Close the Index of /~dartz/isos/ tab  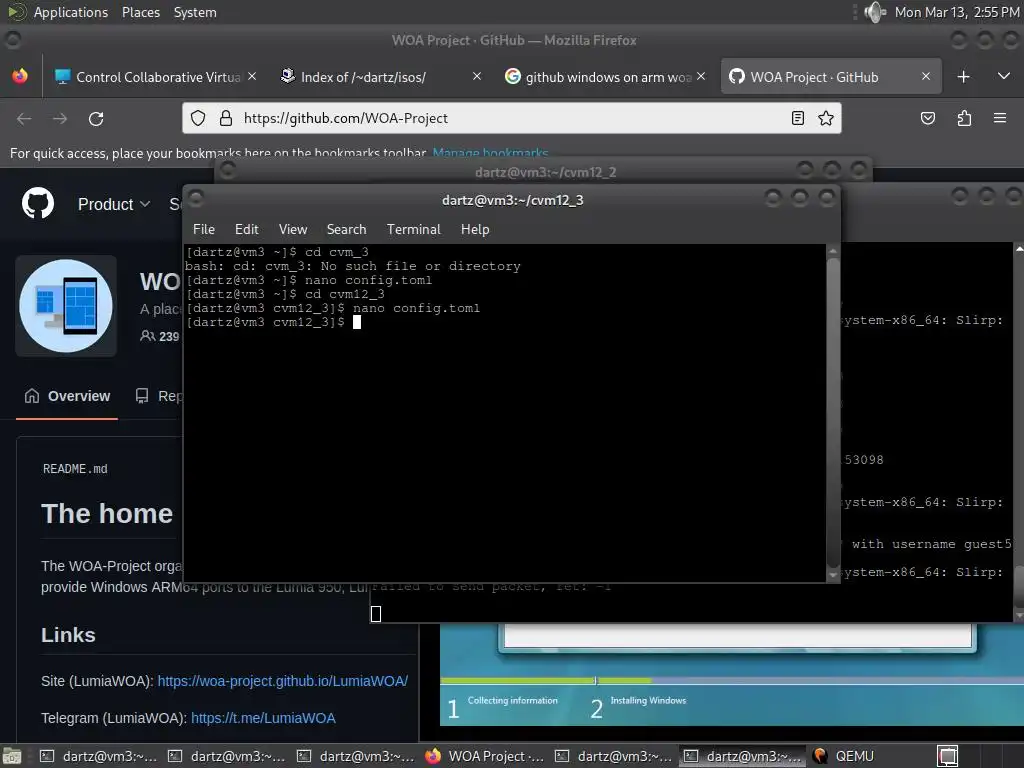click(477, 76)
